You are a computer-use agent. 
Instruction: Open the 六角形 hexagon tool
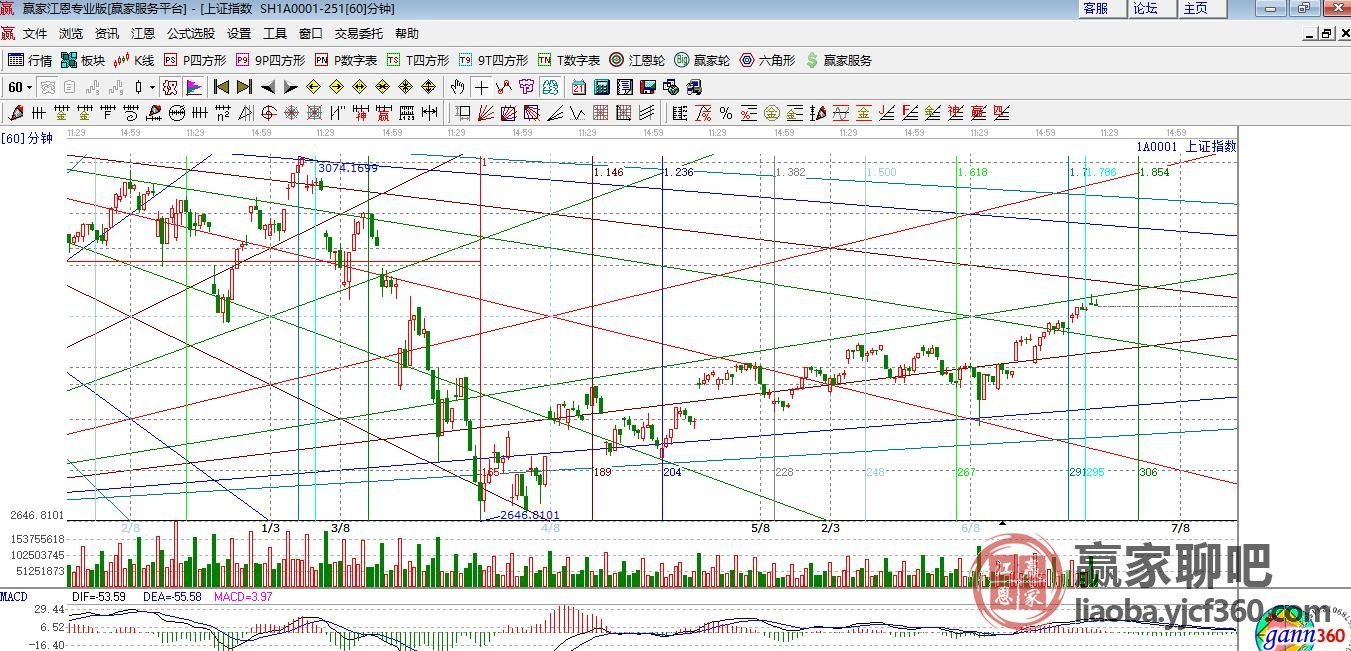point(767,60)
